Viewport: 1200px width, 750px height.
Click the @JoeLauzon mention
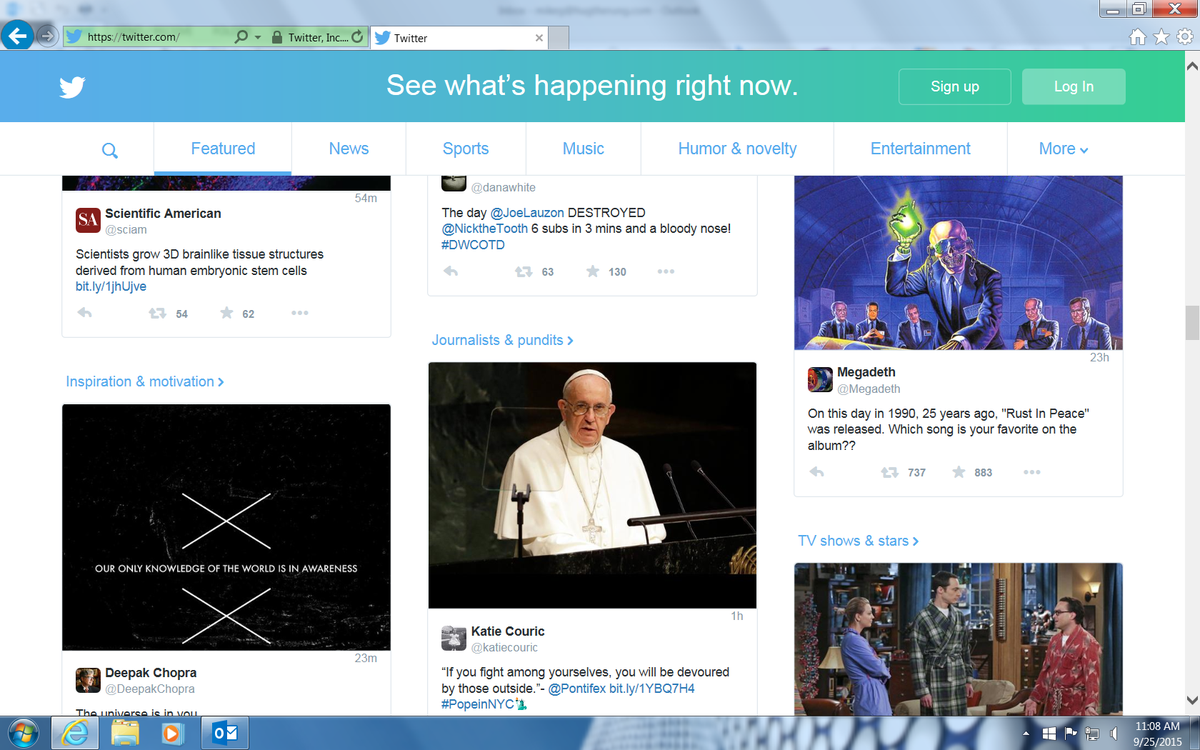[527, 213]
